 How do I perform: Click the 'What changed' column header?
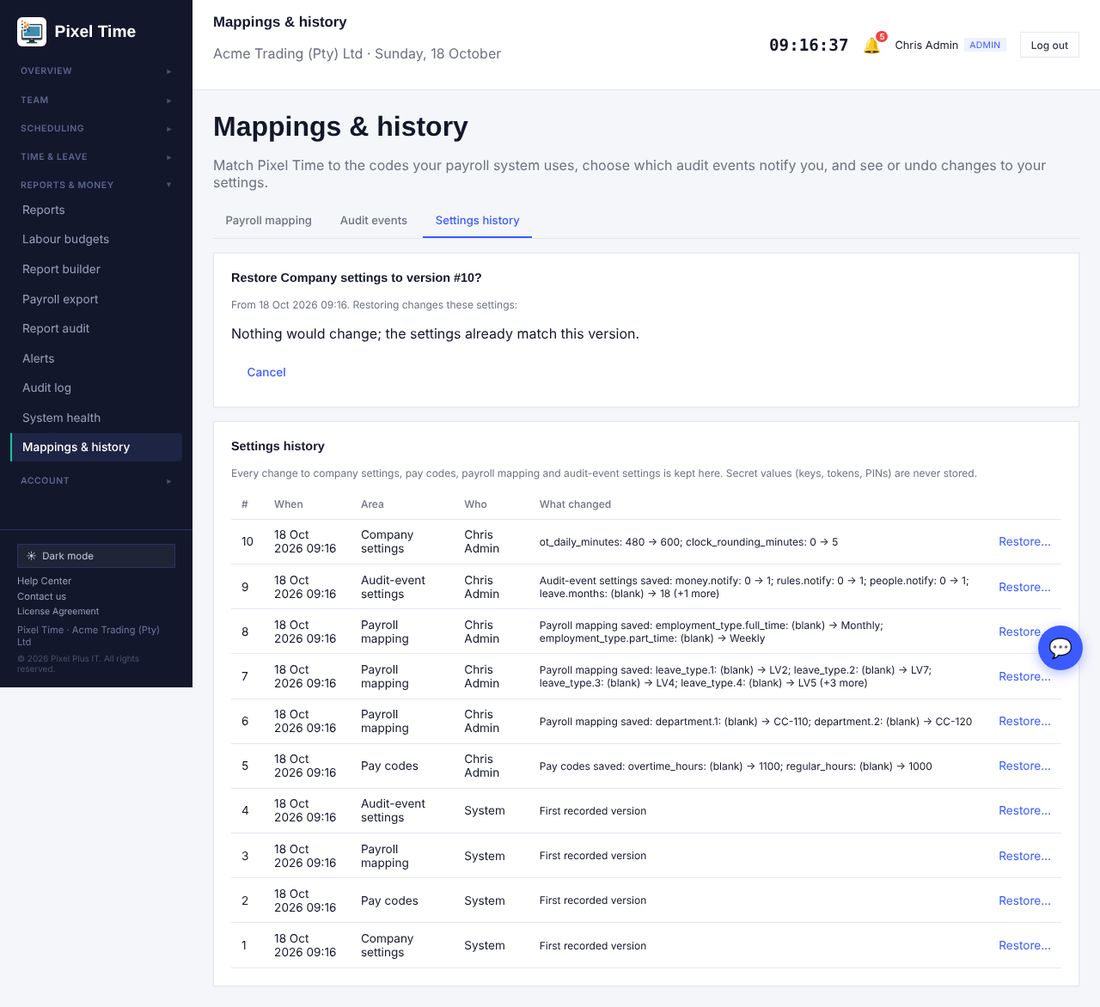(575, 505)
